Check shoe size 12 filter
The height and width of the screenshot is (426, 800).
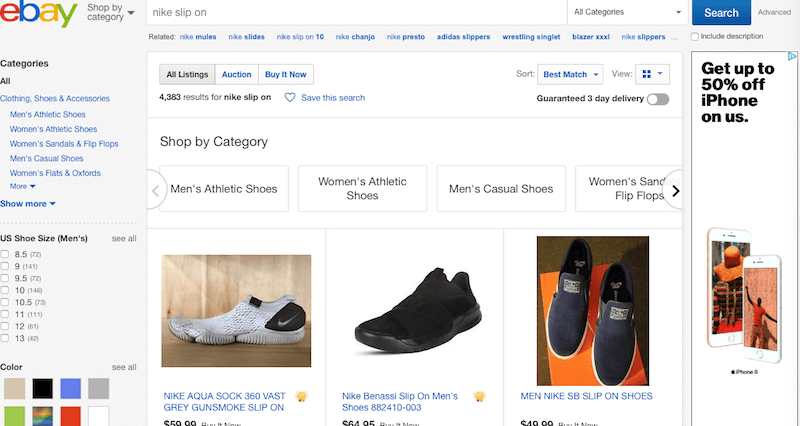5,326
